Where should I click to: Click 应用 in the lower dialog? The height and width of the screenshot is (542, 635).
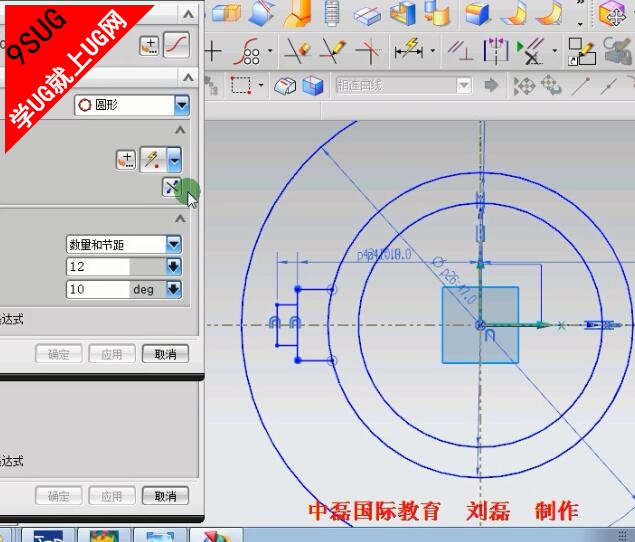(112, 495)
